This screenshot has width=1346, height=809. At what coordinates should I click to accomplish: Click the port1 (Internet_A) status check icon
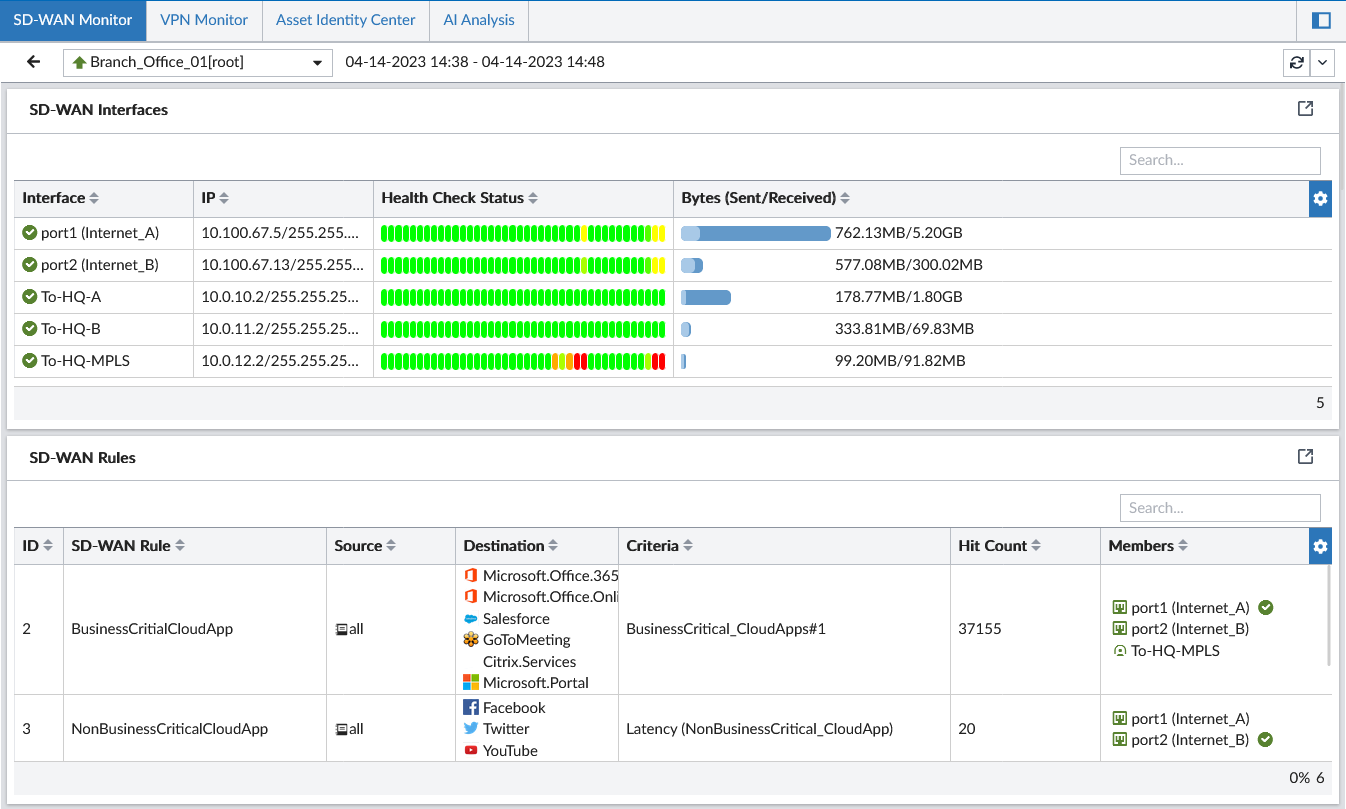30,233
